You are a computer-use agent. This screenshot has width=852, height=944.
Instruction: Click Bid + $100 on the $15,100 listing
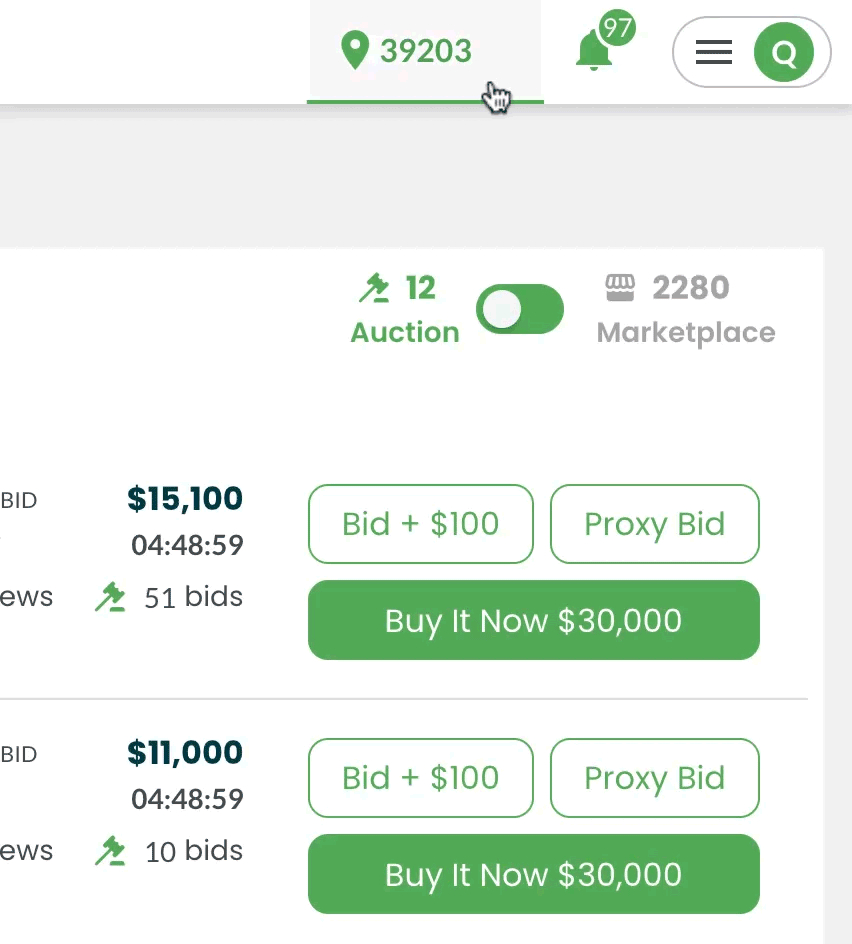(421, 524)
